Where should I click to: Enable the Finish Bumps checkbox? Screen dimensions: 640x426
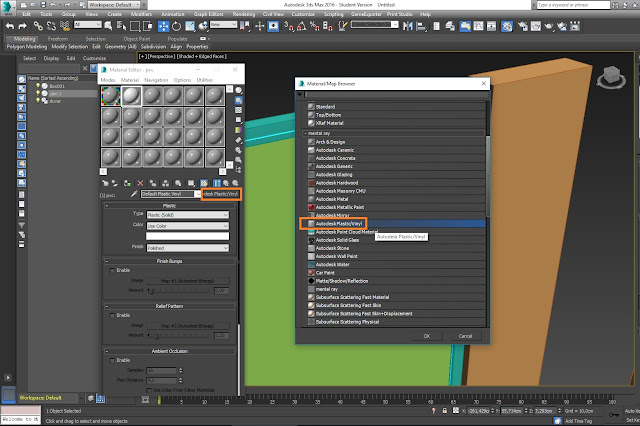111,270
